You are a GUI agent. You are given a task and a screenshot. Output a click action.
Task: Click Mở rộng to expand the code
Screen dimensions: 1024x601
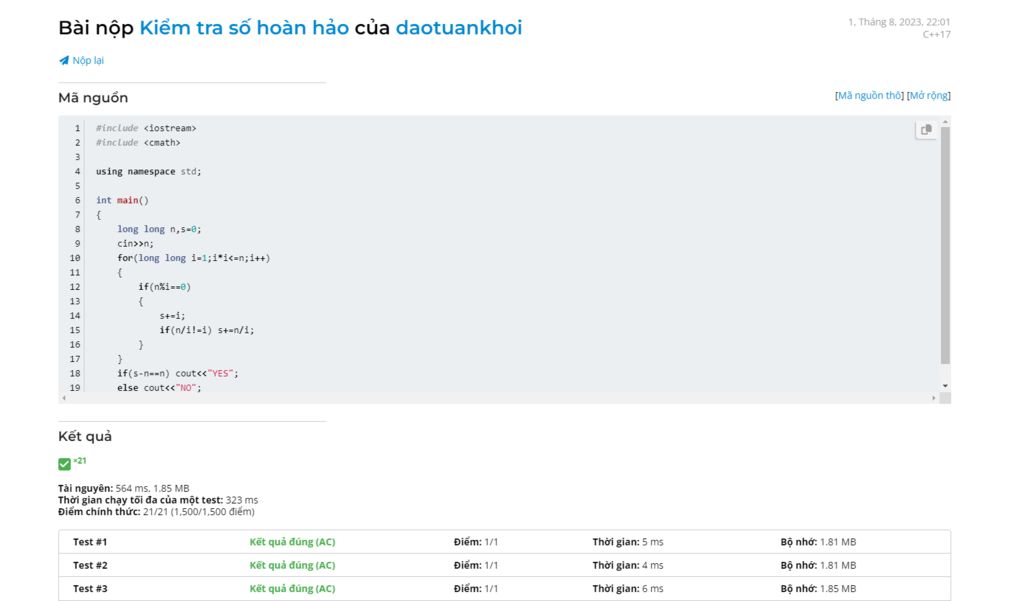[x=929, y=95]
